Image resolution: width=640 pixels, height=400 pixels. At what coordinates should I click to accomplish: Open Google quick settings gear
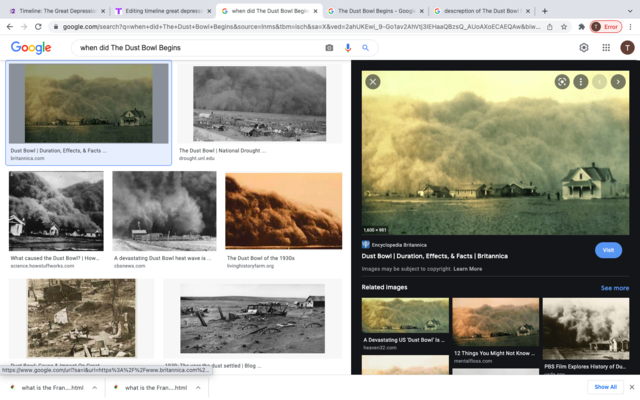584,48
